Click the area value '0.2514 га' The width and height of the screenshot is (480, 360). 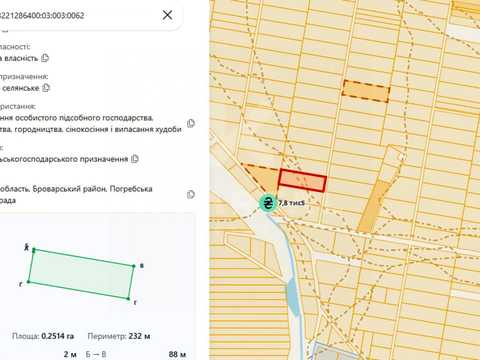[x=58, y=336]
